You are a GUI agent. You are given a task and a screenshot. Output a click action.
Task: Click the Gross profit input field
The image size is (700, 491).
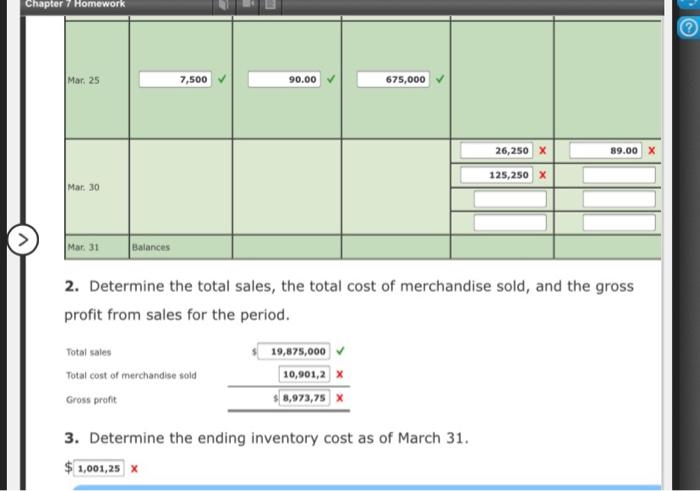[x=304, y=398]
